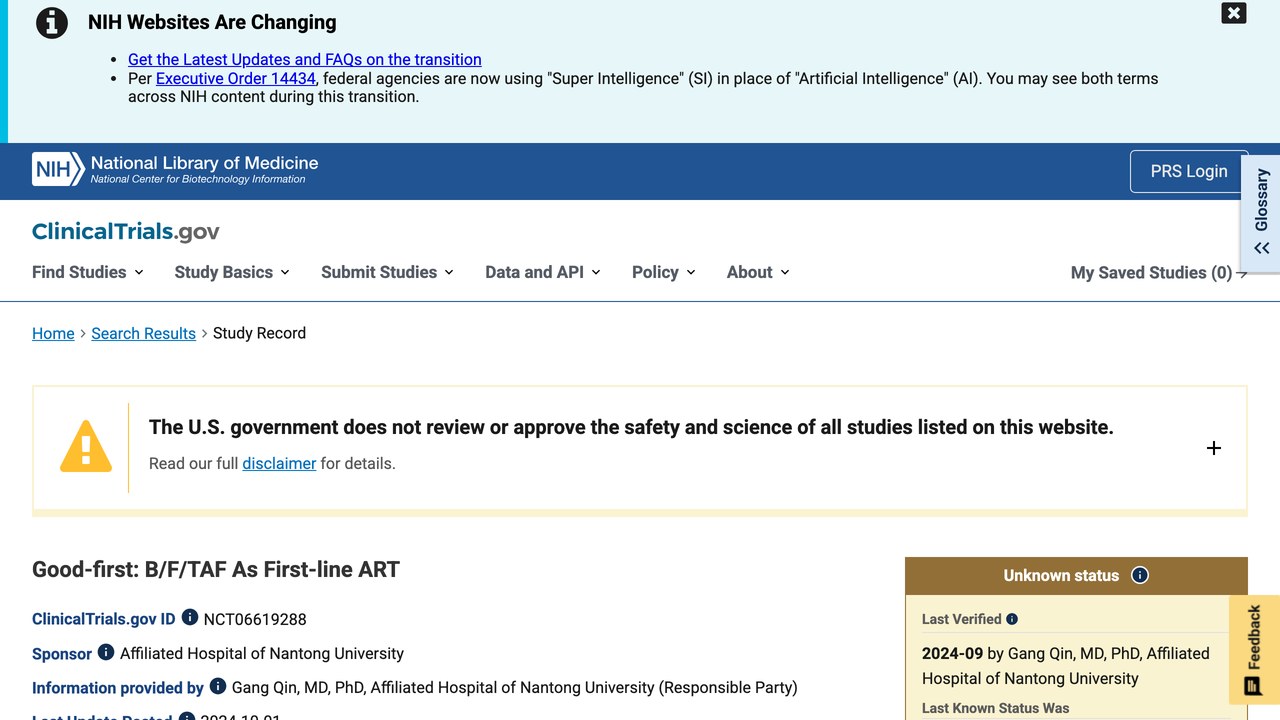Click the info icon next to Last Verified
The image size is (1280, 720).
click(1012, 619)
